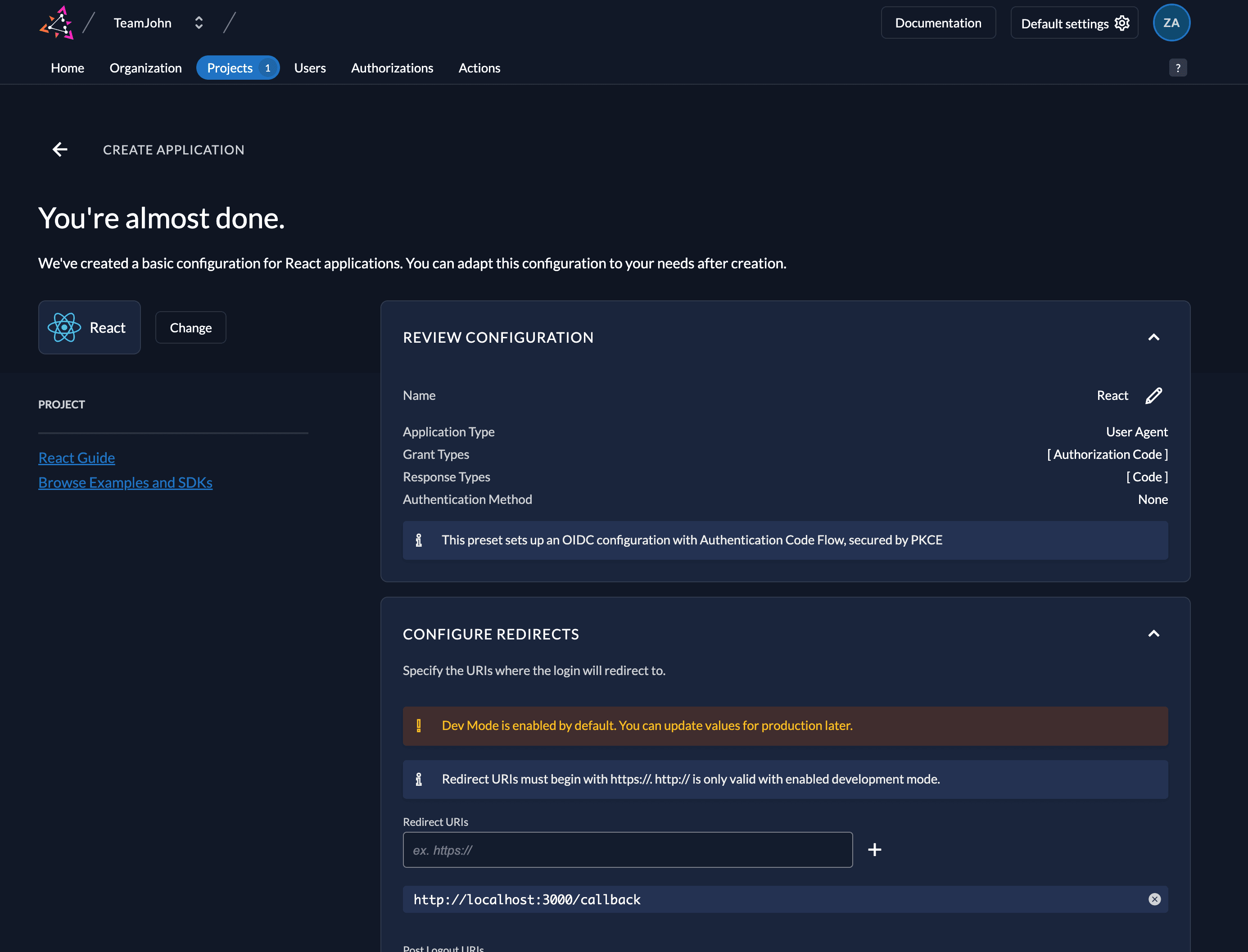Open the help panel with the question mark icon
1248x952 pixels.
(1178, 68)
